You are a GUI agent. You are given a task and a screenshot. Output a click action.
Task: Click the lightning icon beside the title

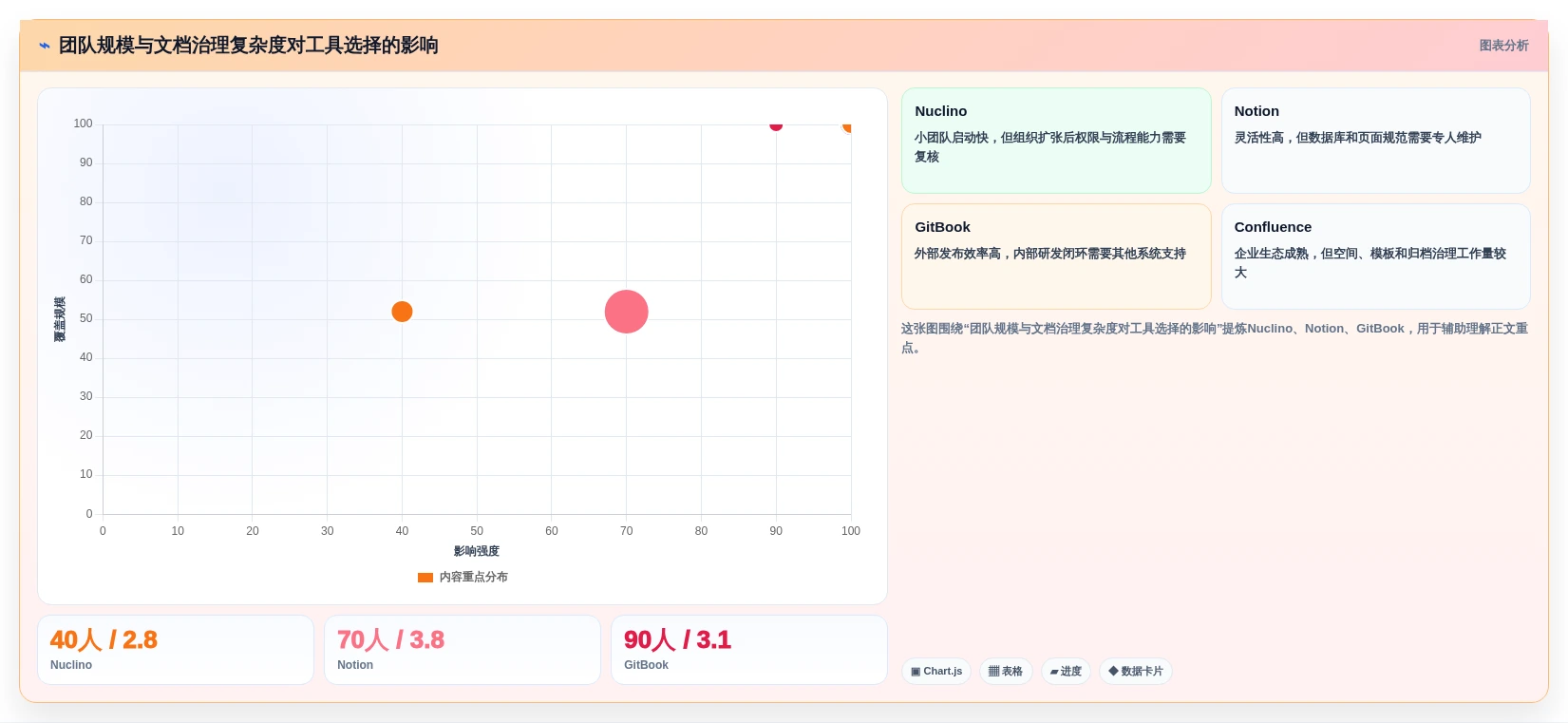point(44,46)
